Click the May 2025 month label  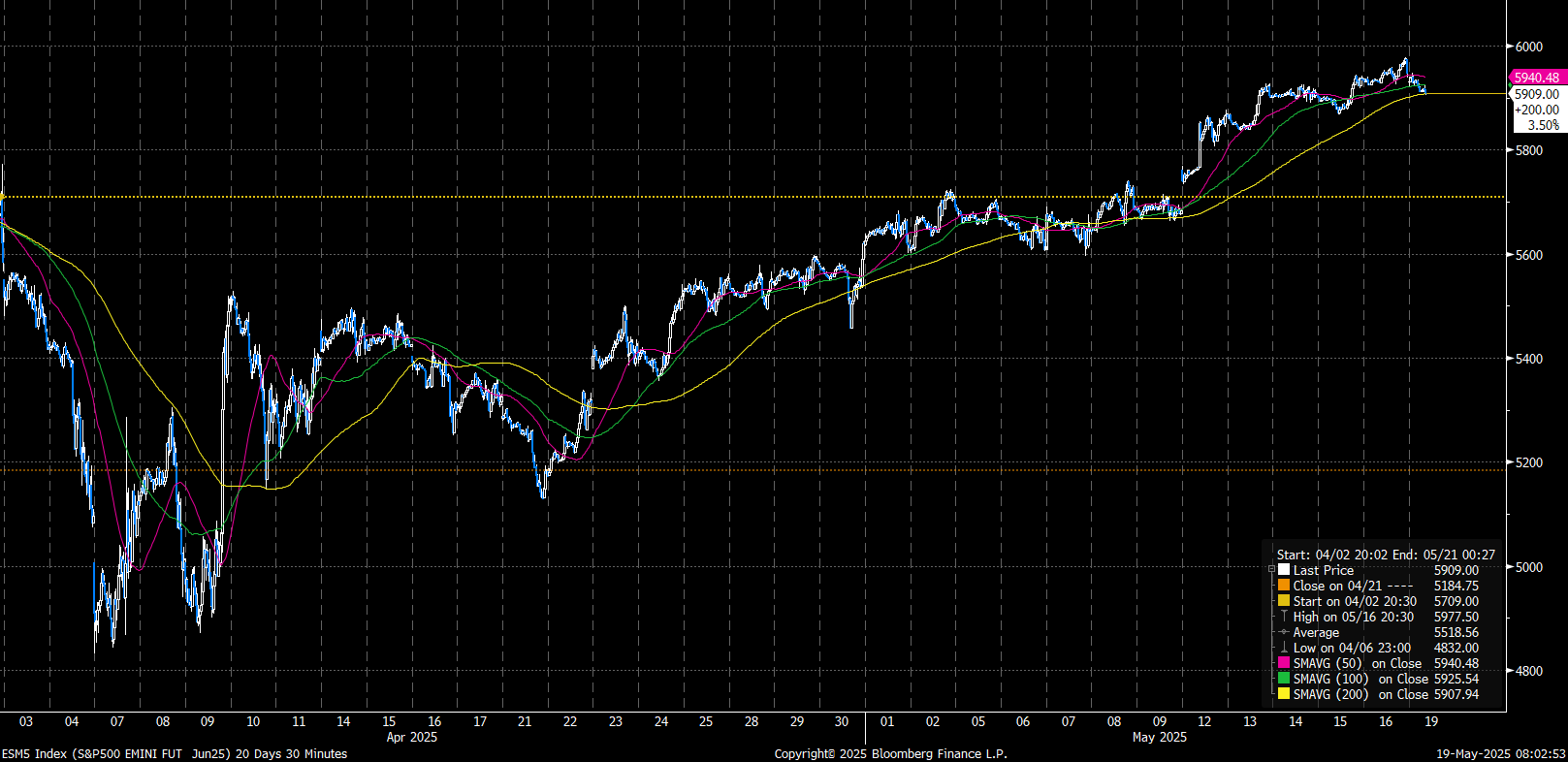pyautogui.click(x=1159, y=737)
